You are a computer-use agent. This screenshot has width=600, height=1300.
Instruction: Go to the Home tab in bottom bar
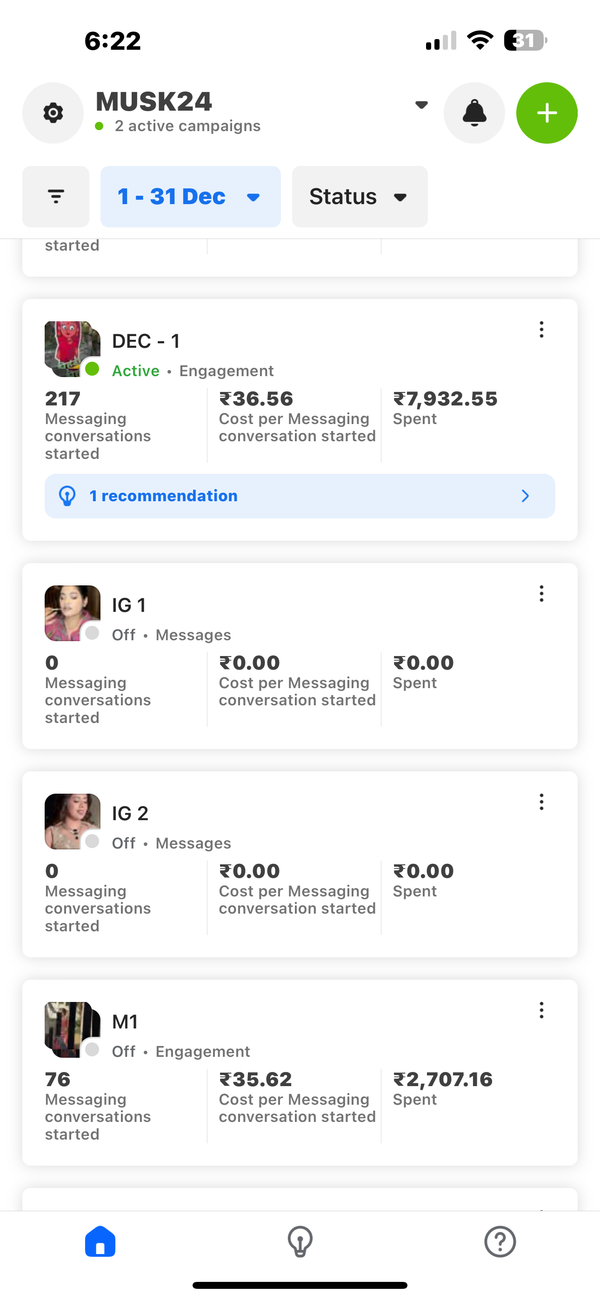(x=100, y=1242)
